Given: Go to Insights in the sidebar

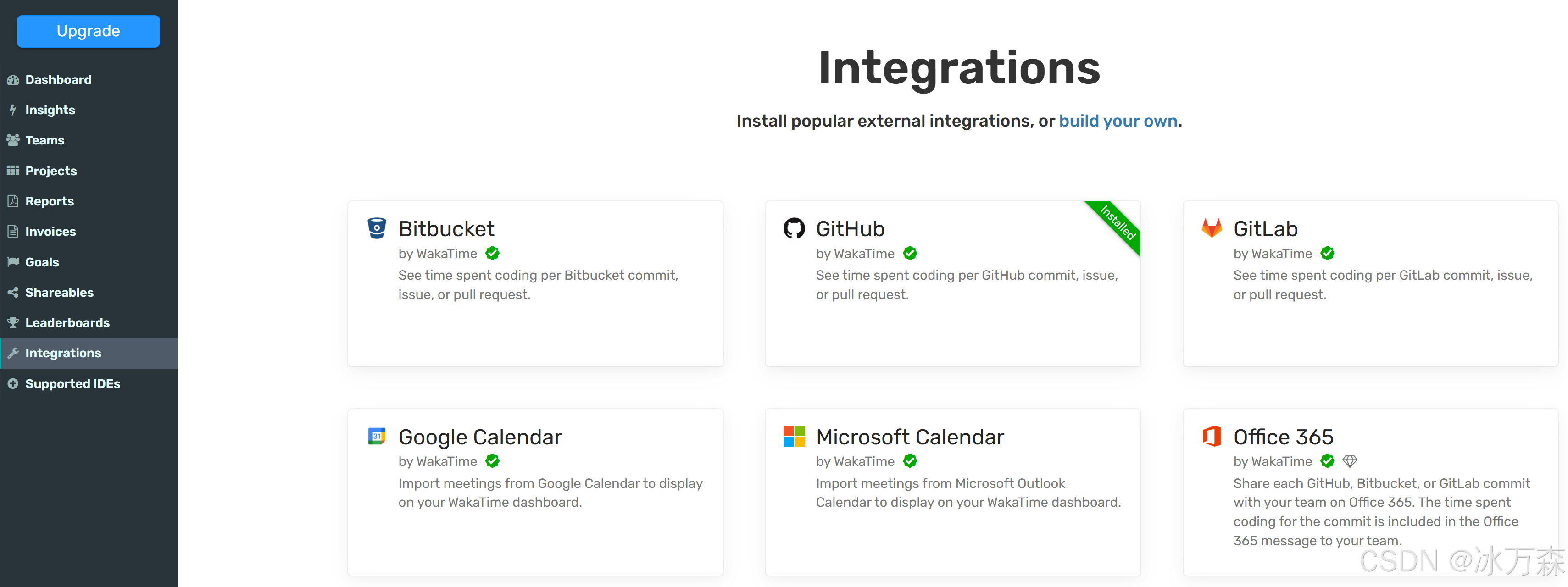Looking at the screenshot, I should [50, 110].
